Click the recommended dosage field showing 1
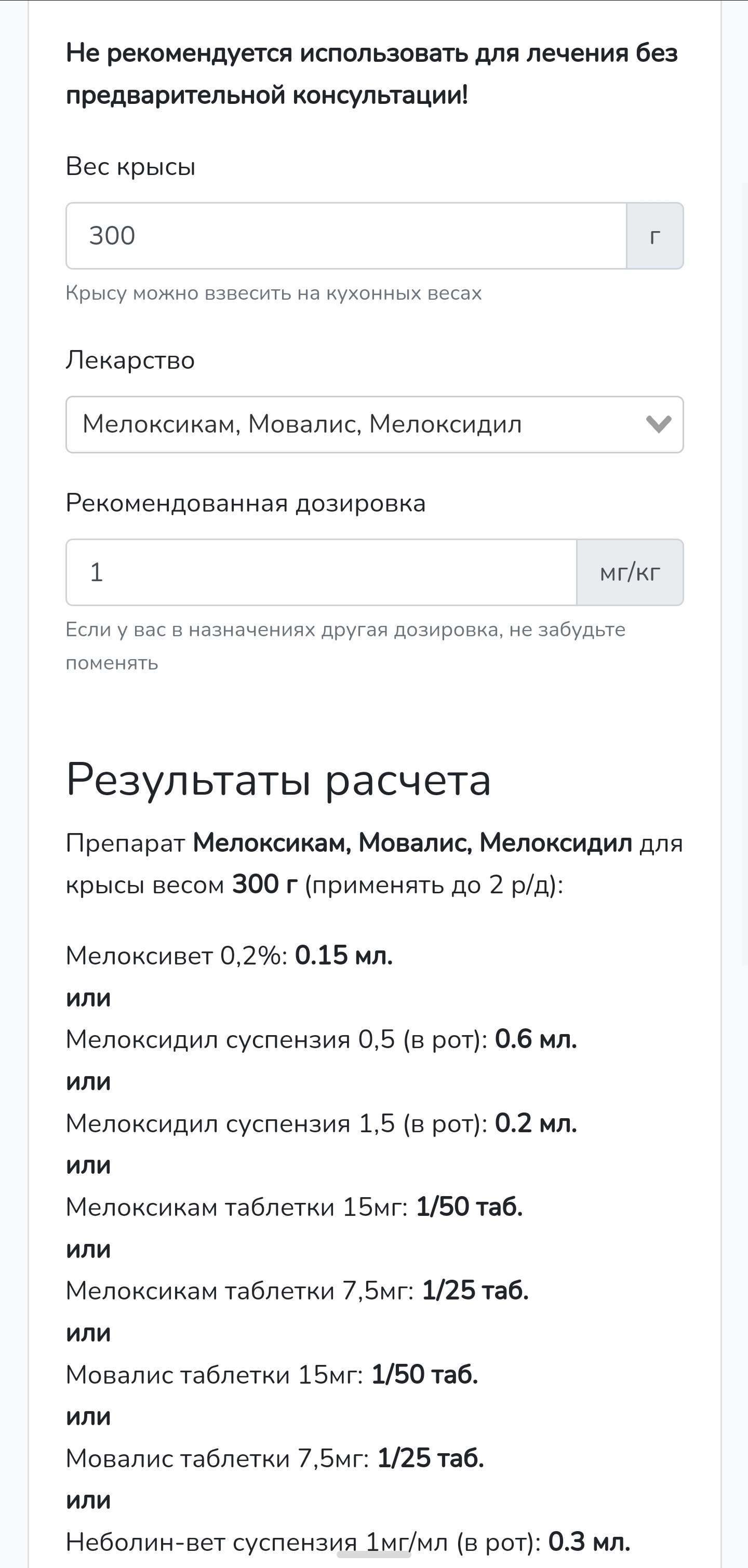Screen dimensions: 748x1568 coord(320,572)
